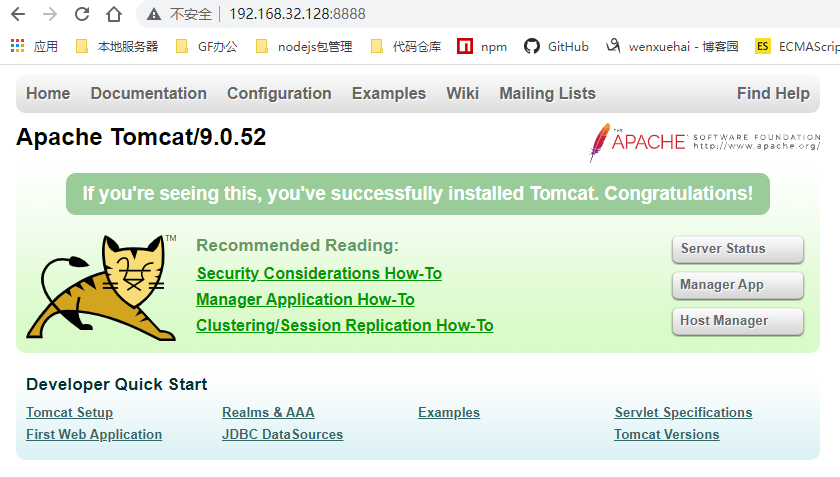Screen dimensions: 840x477
Task: Open the Examples navigation item in top bar
Action: coord(389,93)
